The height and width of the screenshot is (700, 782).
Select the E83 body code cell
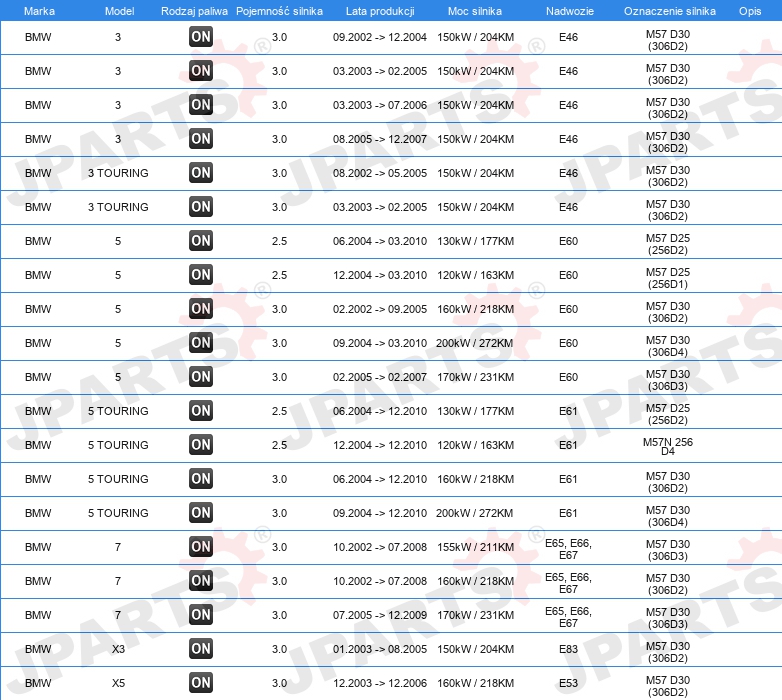pyautogui.click(x=569, y=649)
